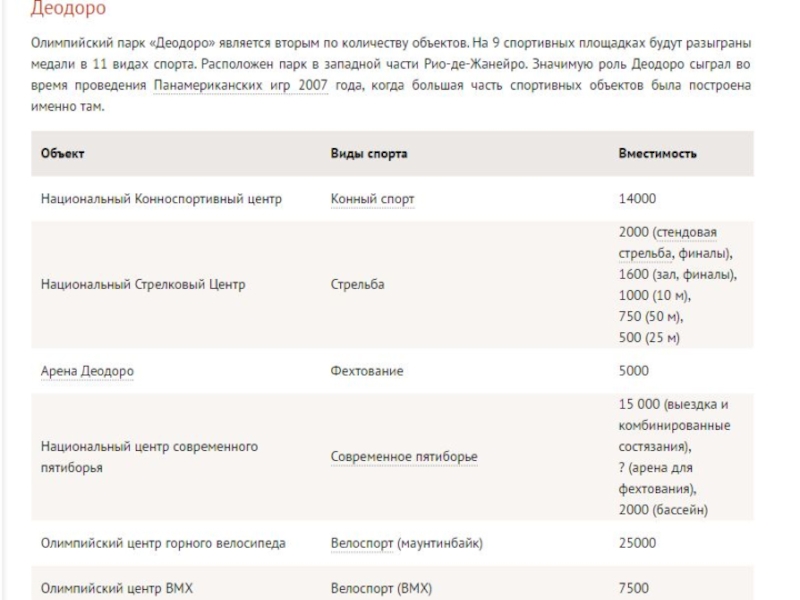Viewport: 800px width, 600px height.
Task: Select the Национальный Стрелковый Центр cell
Action: 143,285
